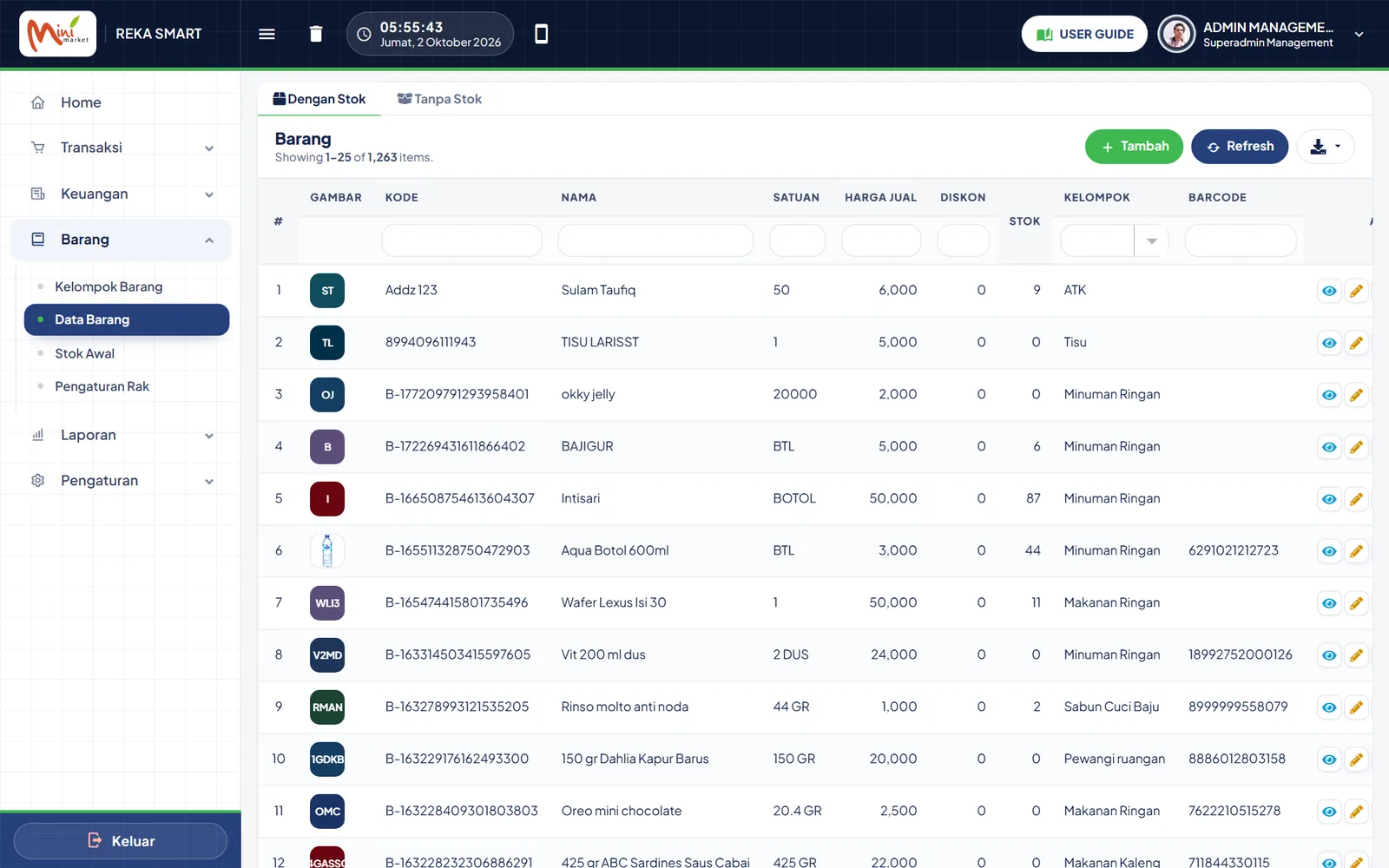Click pencil icon for Oreo mini chocolate
Image resolution: width=1389 pixels, height=868 pixels.
pos(1356,812)
